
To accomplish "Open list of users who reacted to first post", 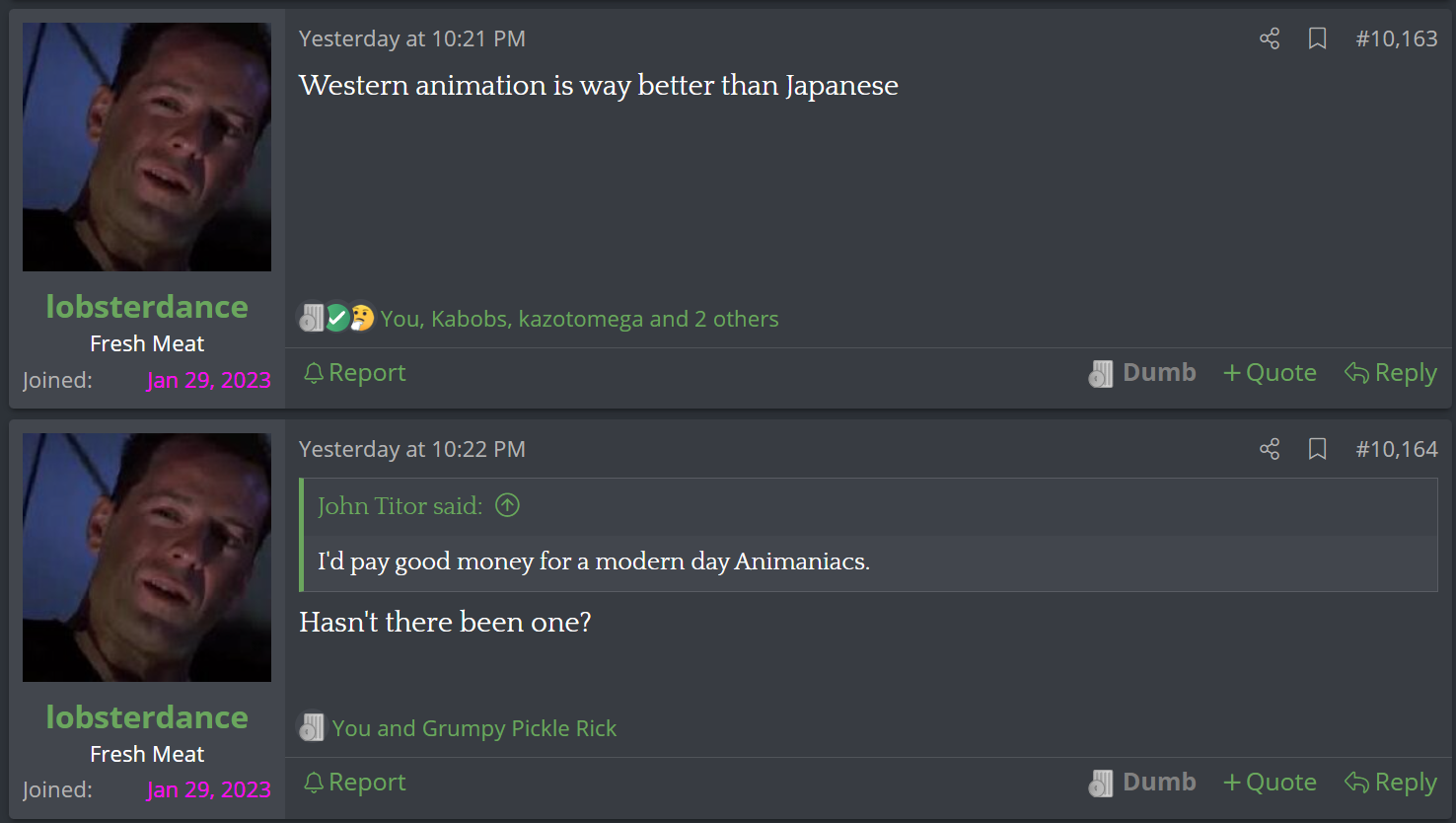I will tap(580, 319).
